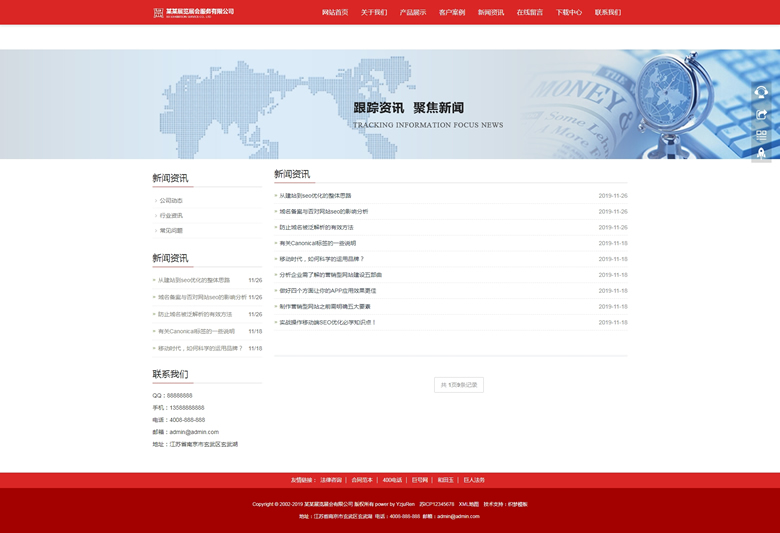Expand the 行业资讯 sidebar category
Viewport: 780px width, 533px height.
click(171, 215)
